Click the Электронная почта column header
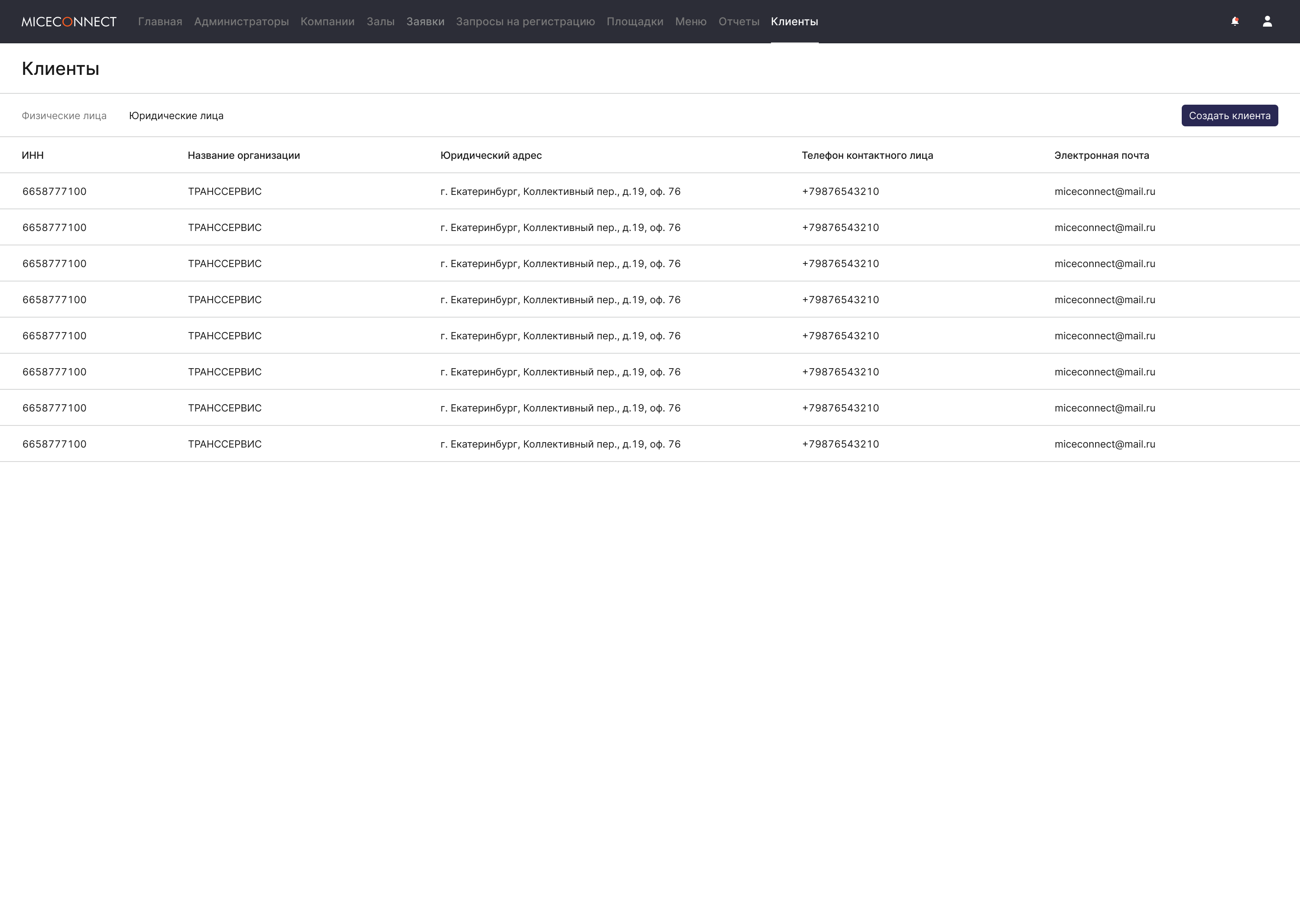1300x924 pixels. pos(1101,155)
